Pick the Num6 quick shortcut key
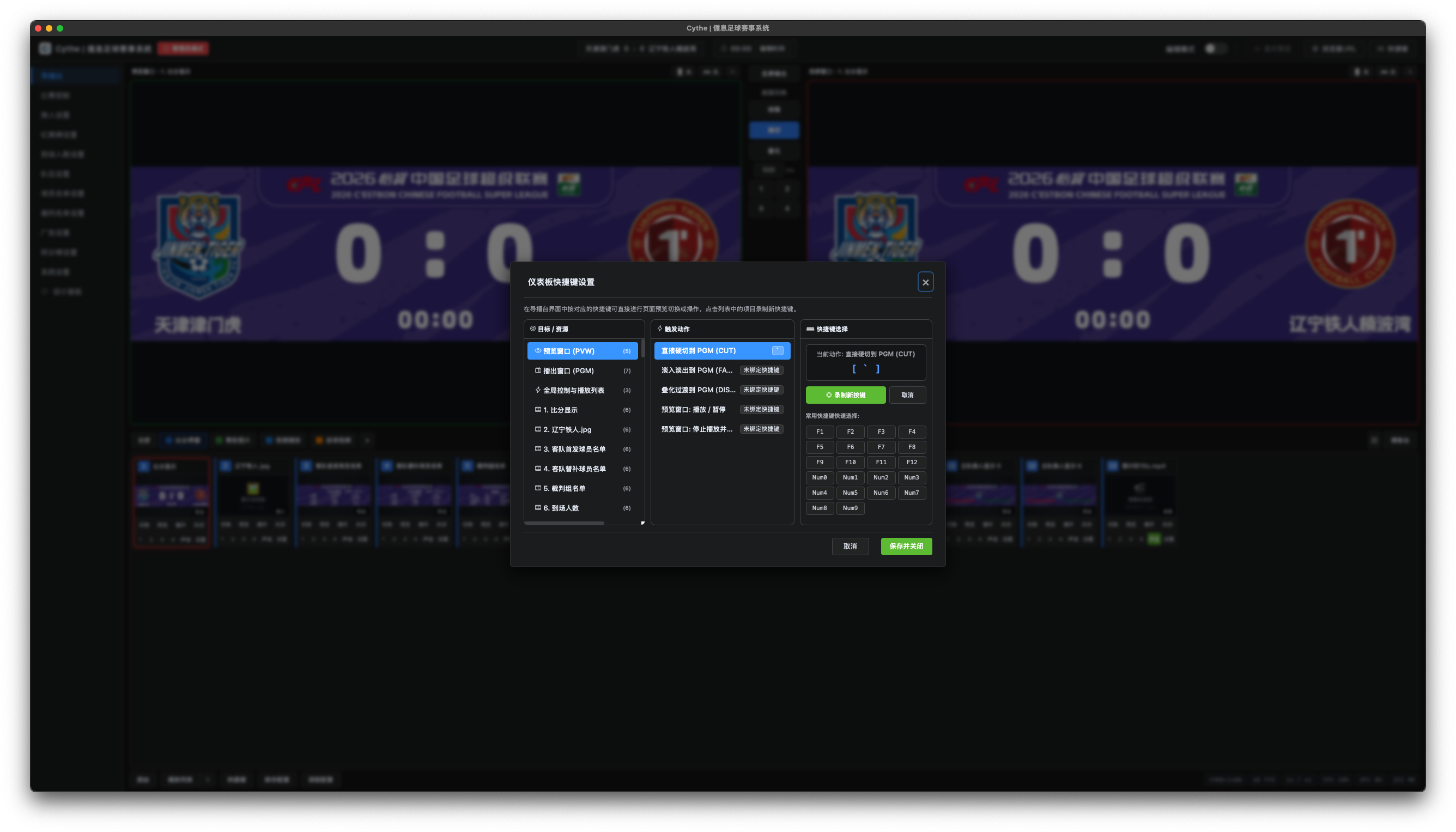This screenshot has height=832, width=1456. [x=881, y=493]
